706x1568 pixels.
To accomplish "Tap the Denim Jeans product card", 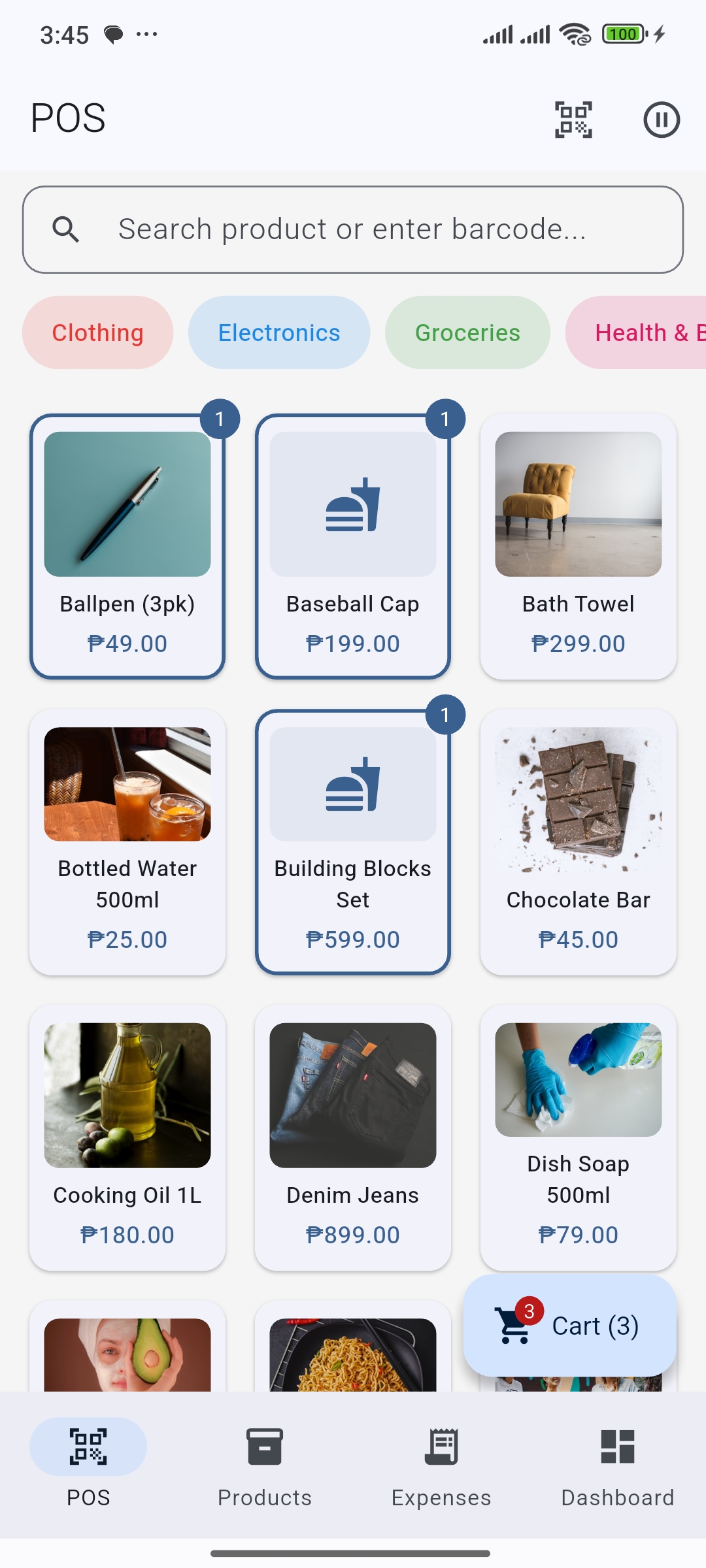I will pos(353,1137).
